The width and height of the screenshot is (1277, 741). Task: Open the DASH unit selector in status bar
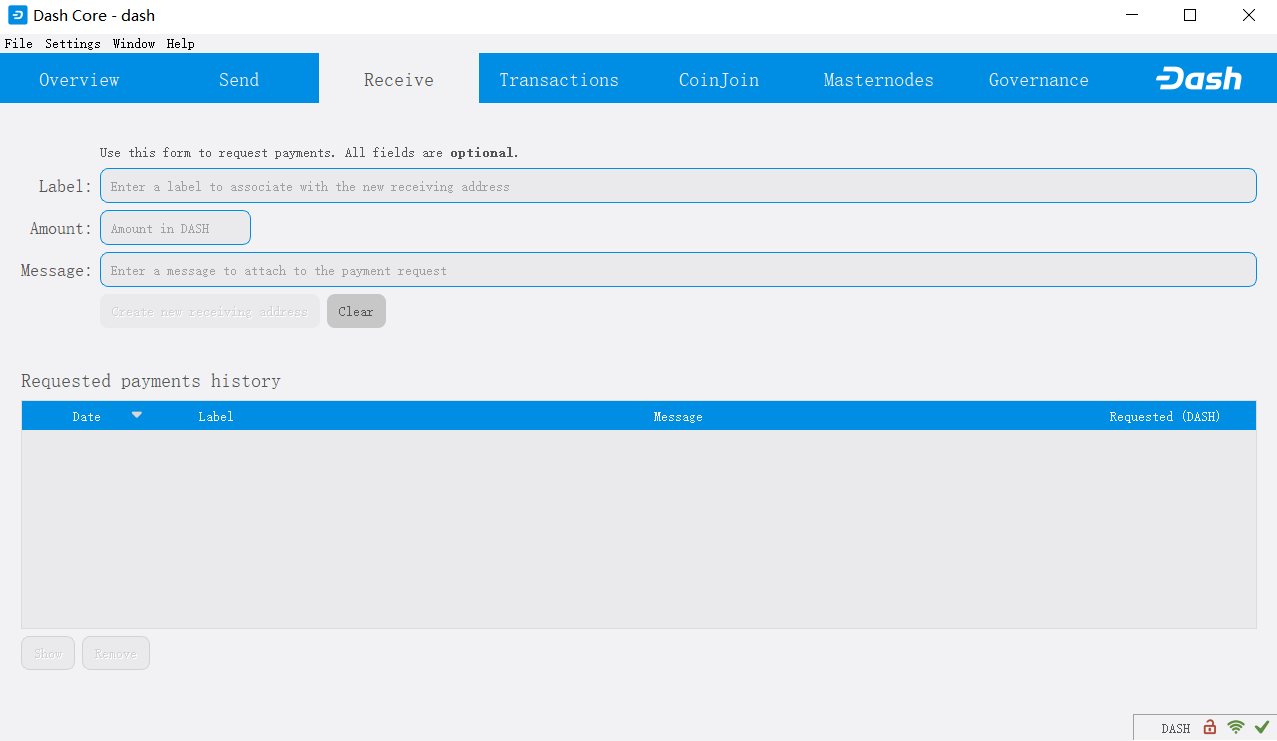coord(1176,729)
